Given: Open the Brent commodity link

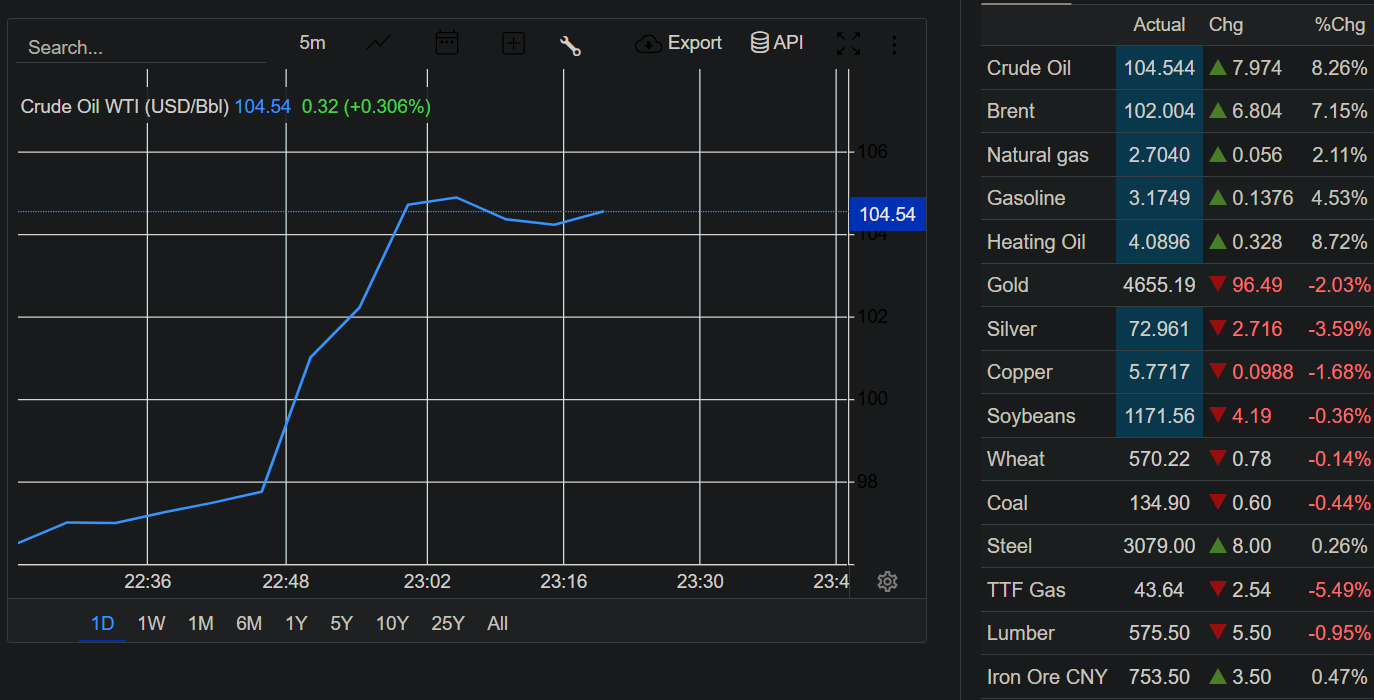Looking at the screenshot, I should 1011,111.
